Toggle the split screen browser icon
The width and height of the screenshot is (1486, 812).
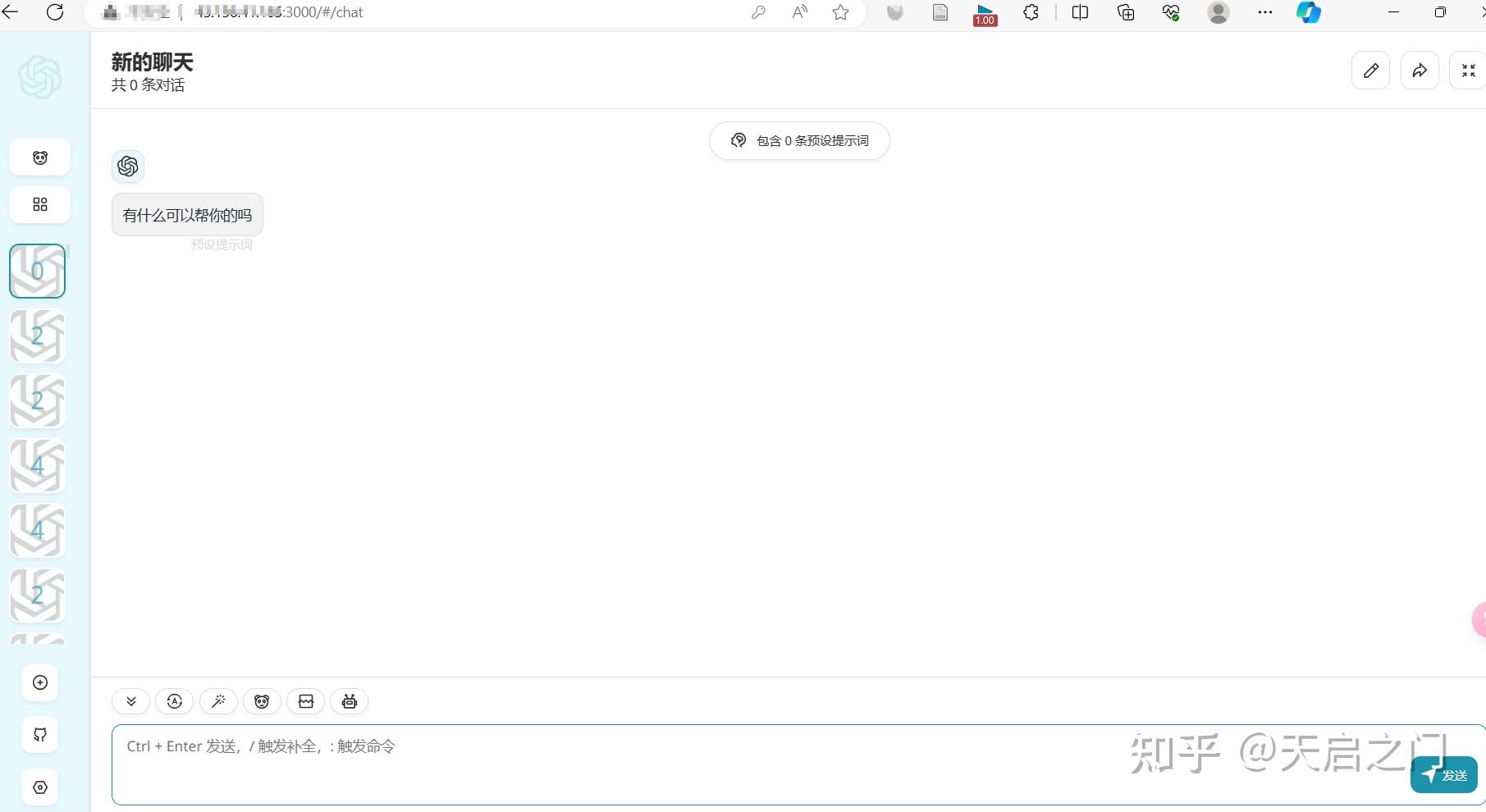tap(1080, 12)
